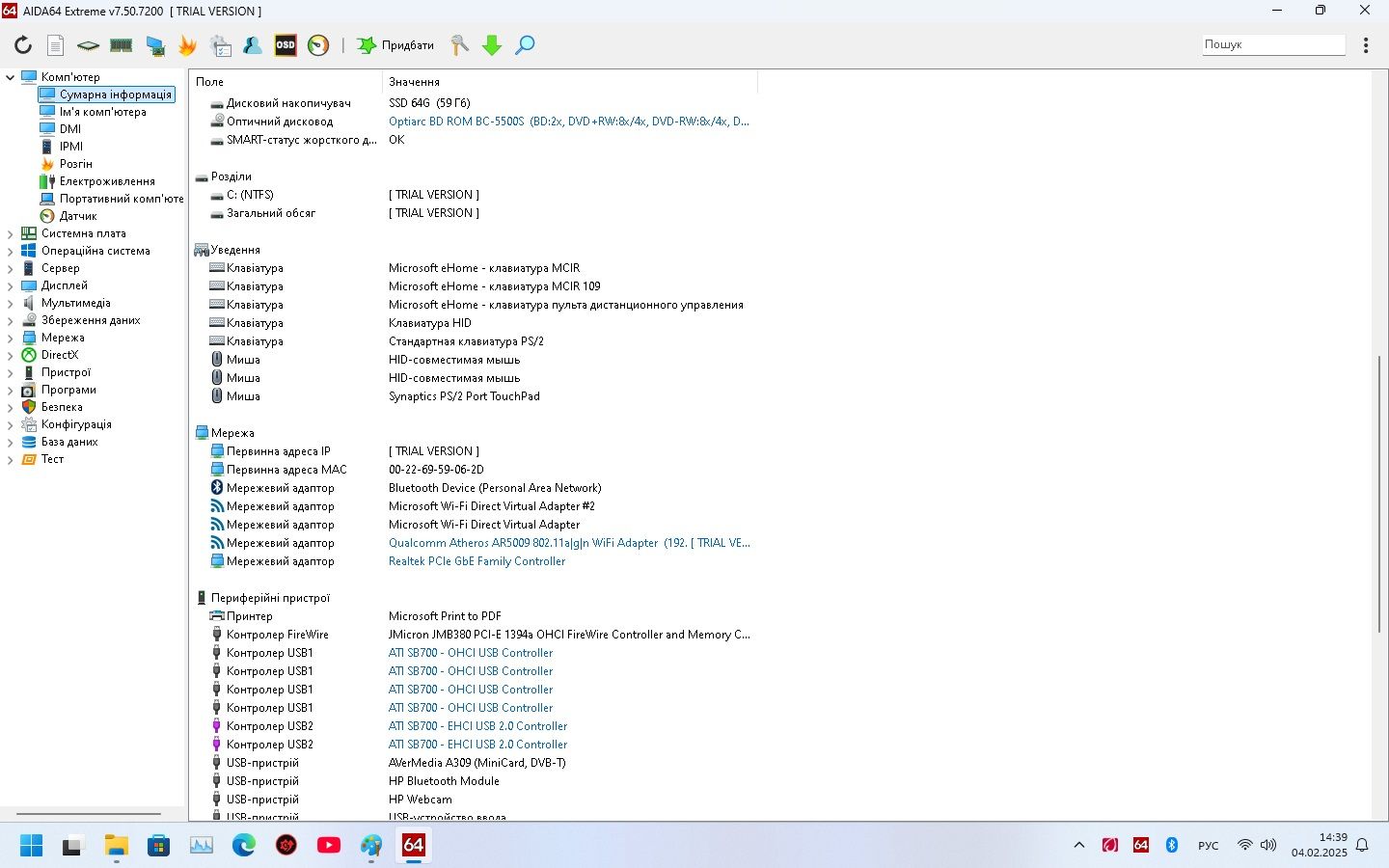Click the green download arrow icon
The width and height of the screenshot is (1389, 868).
pyautogui.click(x=492, y=45)
